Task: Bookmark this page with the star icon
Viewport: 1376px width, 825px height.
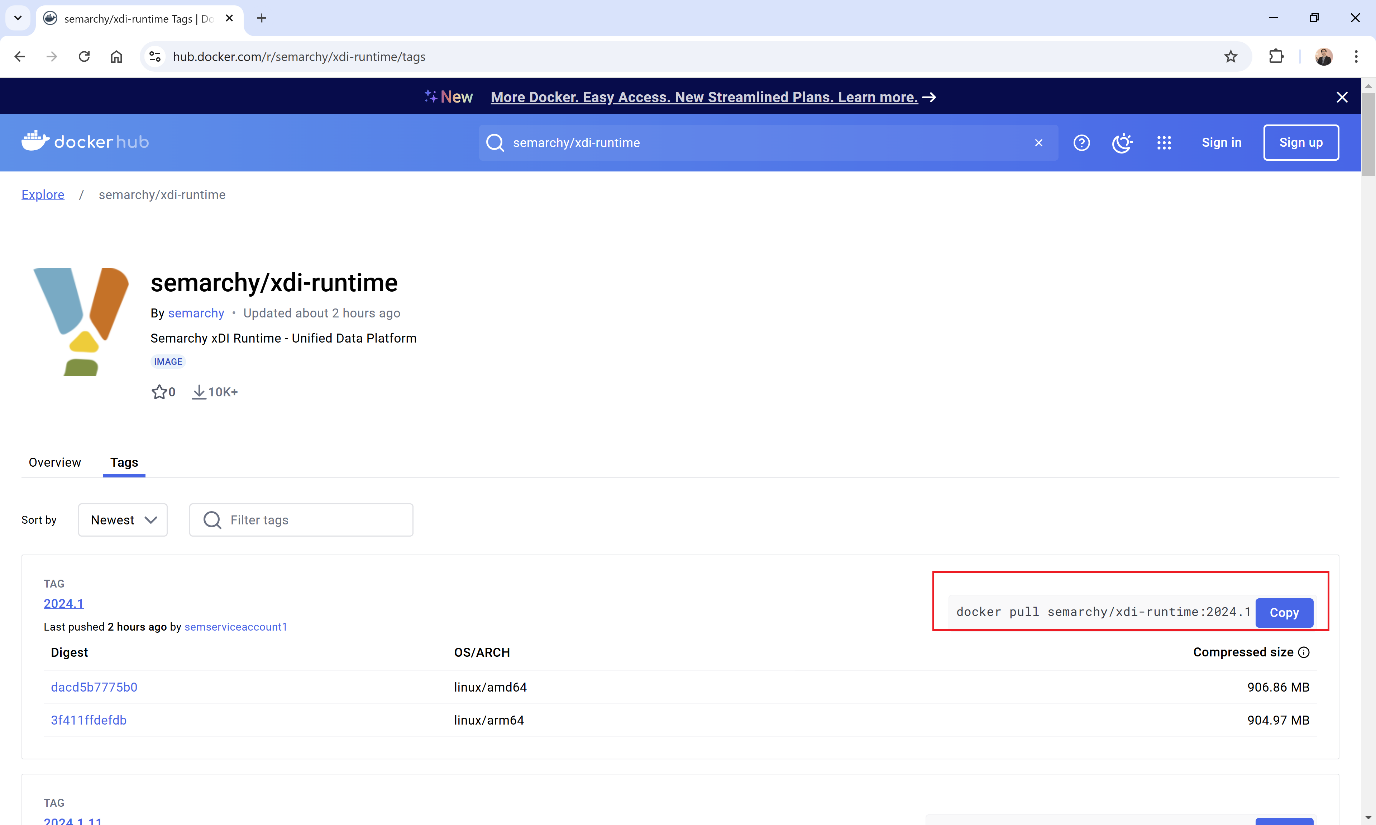Action: point(1231,57)
